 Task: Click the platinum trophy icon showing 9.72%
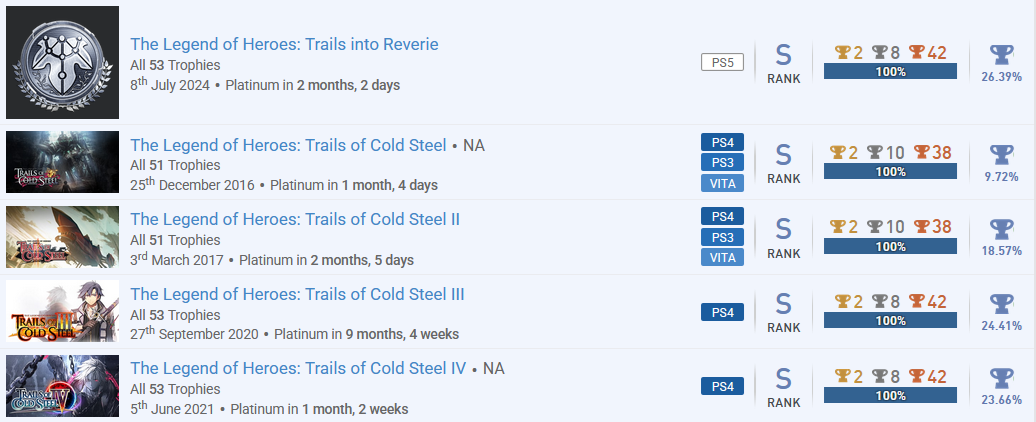click(x=1002, y=155)
